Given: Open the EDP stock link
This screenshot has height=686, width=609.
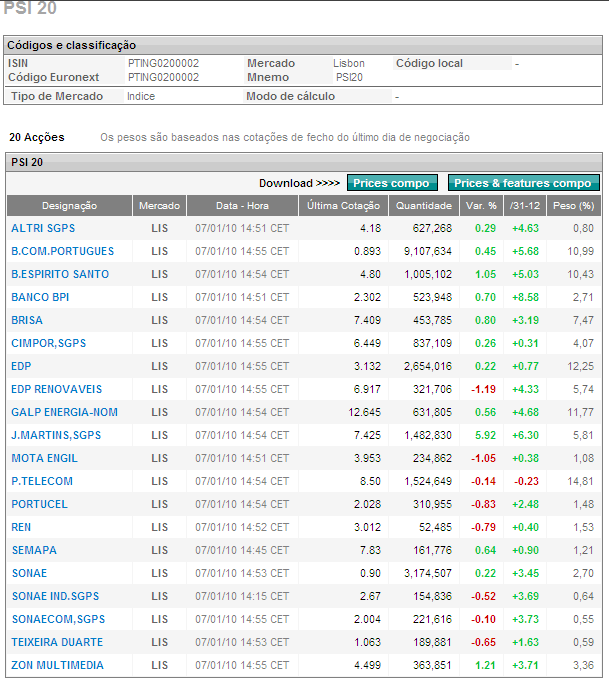Looking at the screenshot, I should 21,366.
